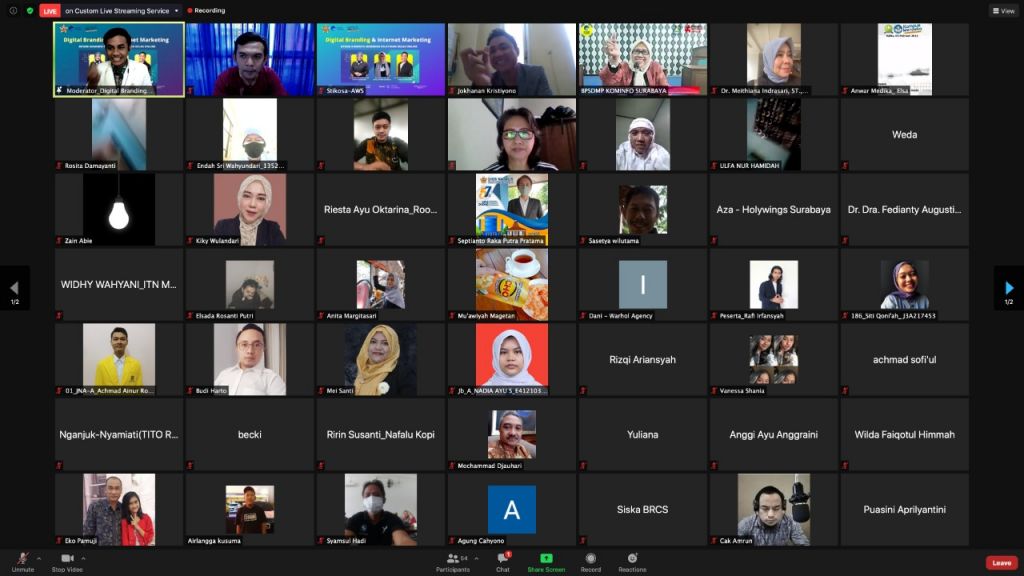The width and height of the screenshot is (1024, 576).
Task: Open the View menu
Action: tap(1003, 10)
